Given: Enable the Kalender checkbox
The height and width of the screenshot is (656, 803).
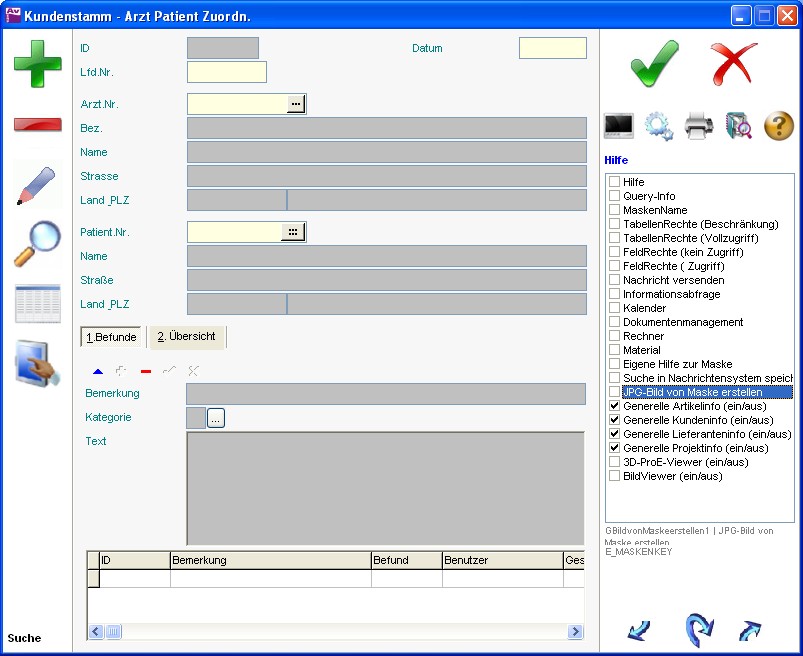Looking at the screenshot, I should coord(615,309).
